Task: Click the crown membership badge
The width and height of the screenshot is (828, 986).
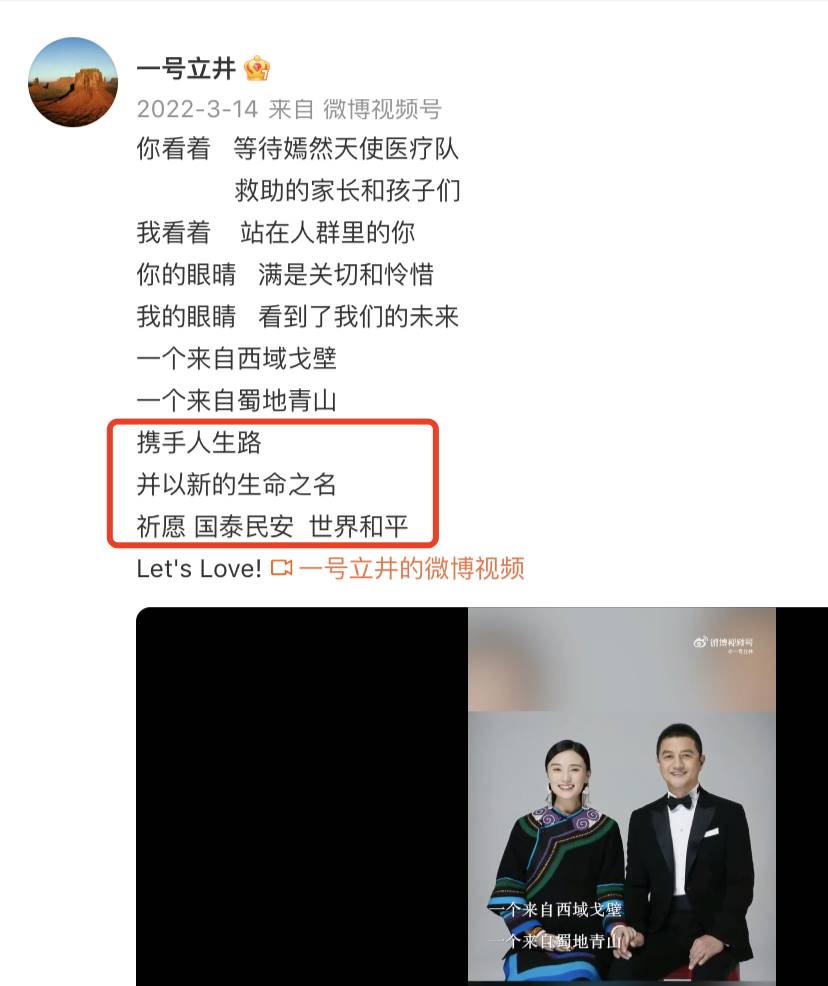Action: pos(257,68)
